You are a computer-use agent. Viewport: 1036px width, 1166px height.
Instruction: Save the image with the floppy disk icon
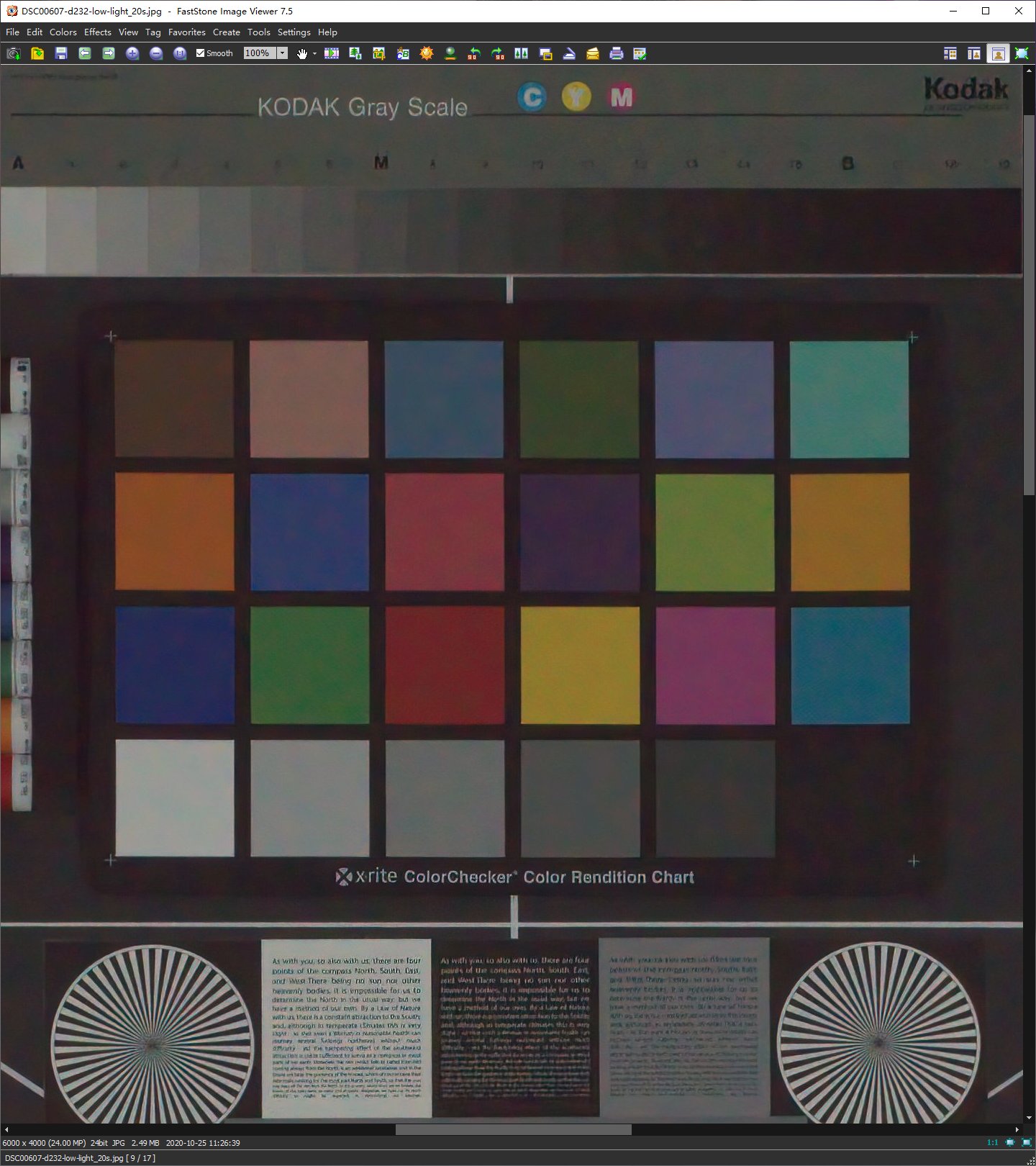point(61,53)
